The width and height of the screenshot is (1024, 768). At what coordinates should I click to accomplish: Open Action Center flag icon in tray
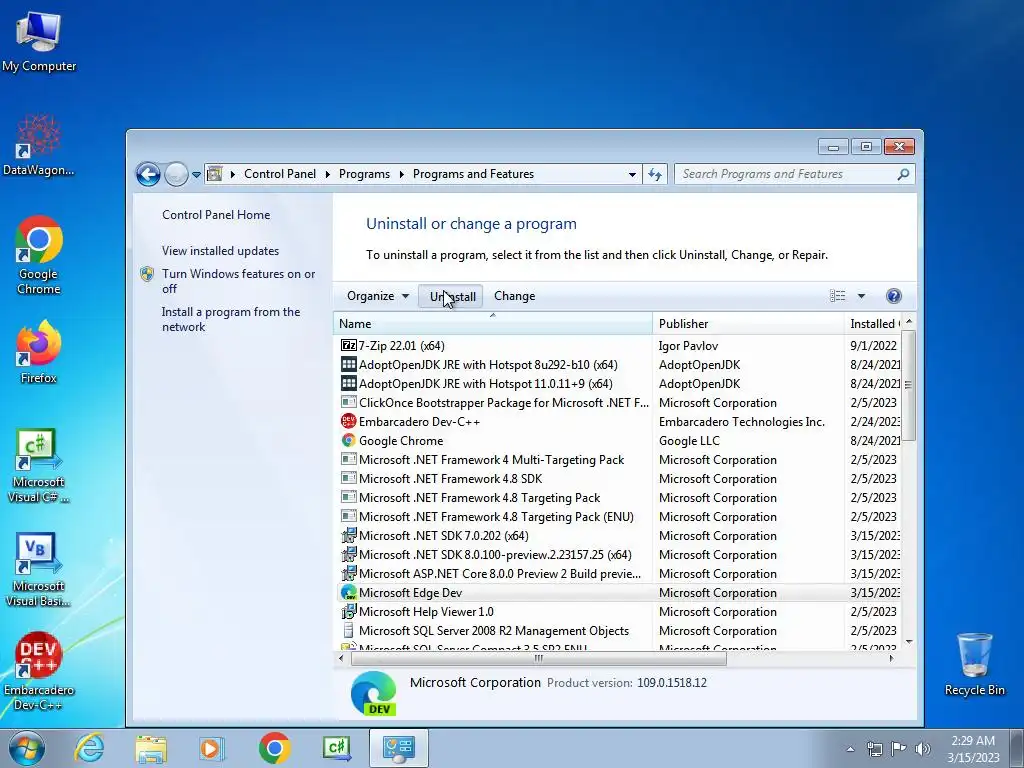[x=899, y=749]
